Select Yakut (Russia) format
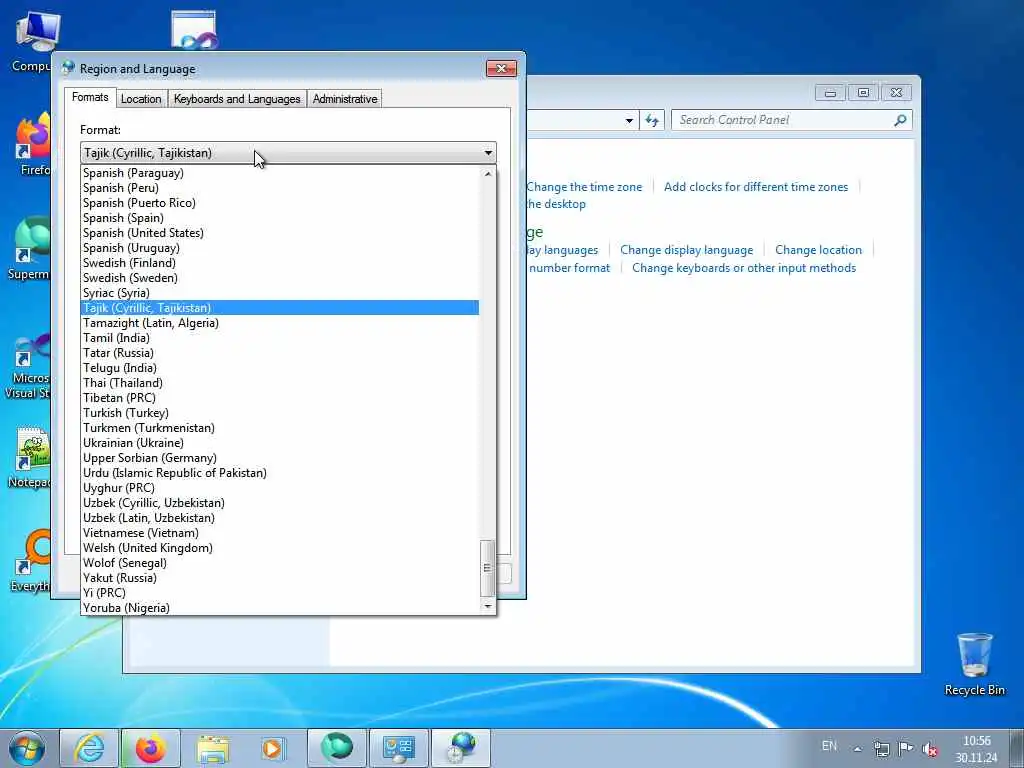 [x=280, y=579]
